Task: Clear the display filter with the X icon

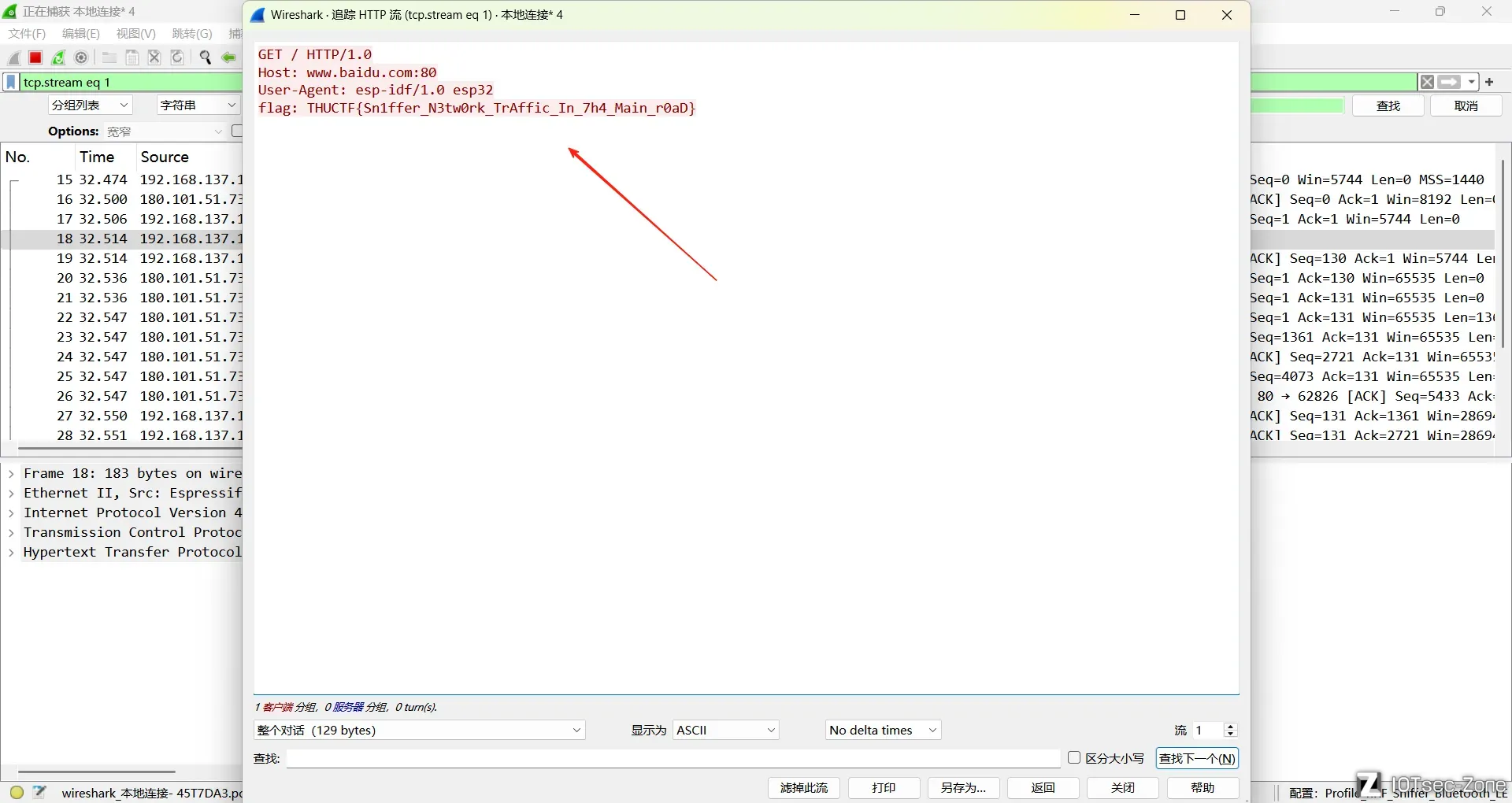Action: [1427, 82]
